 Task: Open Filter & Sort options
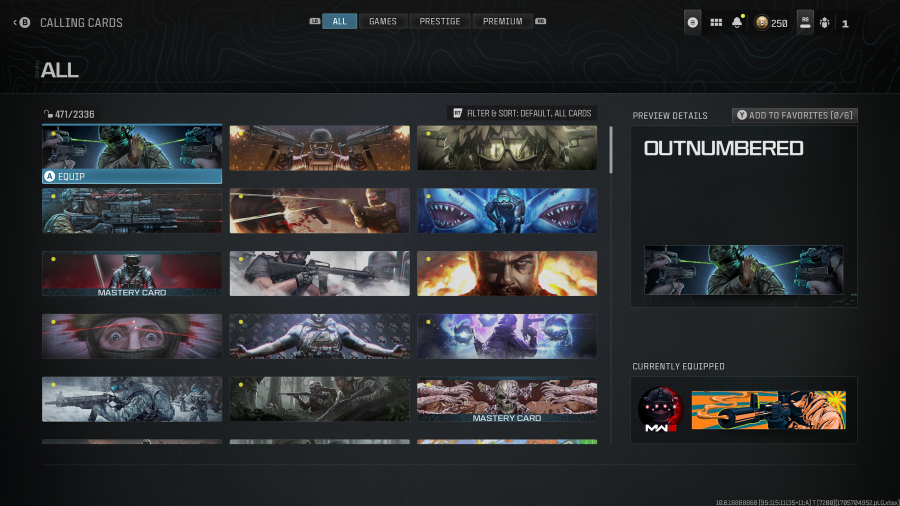[x=522, y=113]
